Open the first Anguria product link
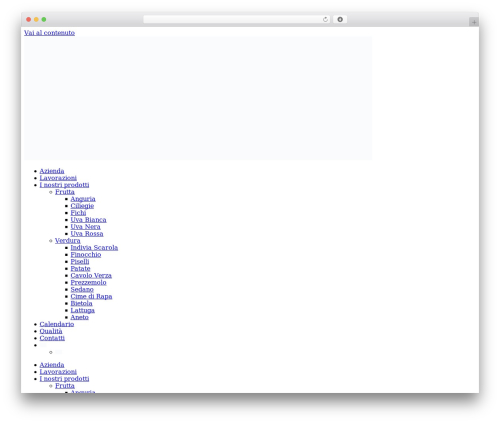 point(83,199)
